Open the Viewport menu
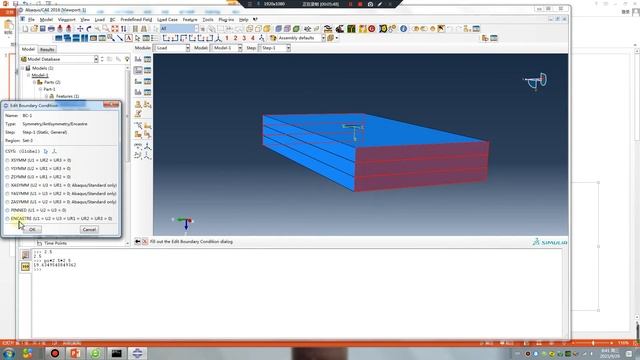 [x=67, y=20]
